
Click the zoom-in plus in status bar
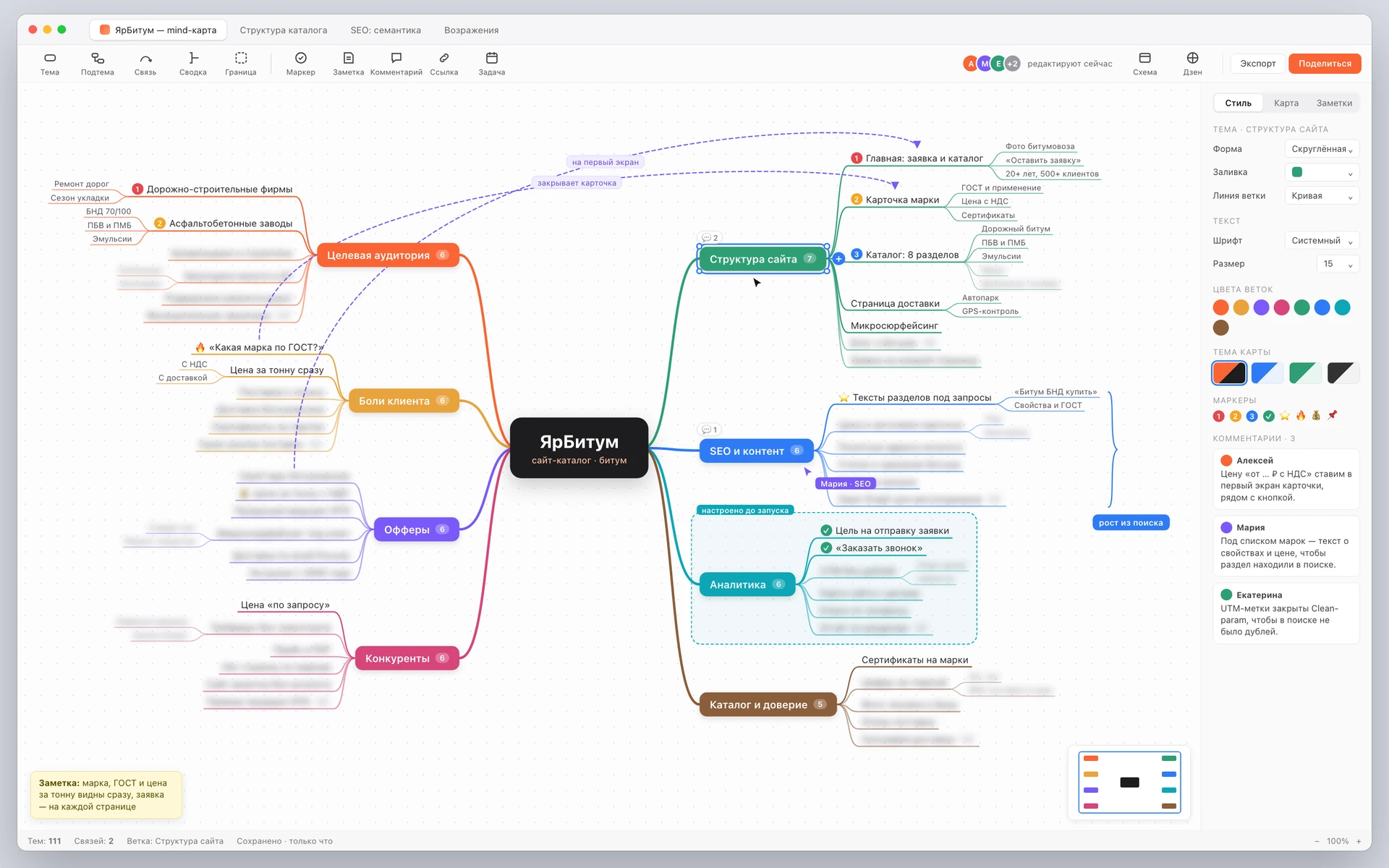pyautogui.click(x=1359, y=841)
